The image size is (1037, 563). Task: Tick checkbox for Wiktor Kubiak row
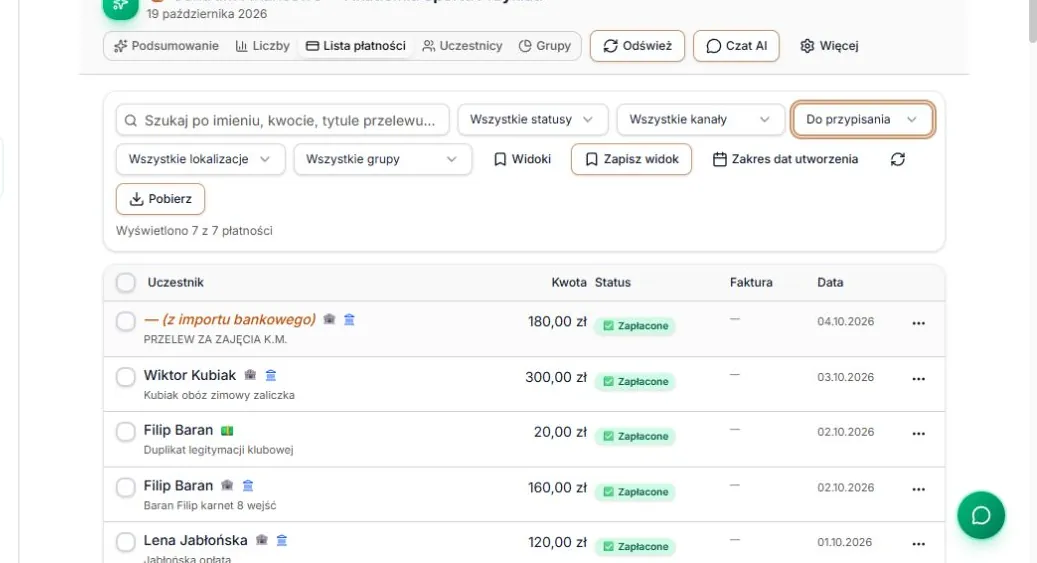click(x=126, y=377)
